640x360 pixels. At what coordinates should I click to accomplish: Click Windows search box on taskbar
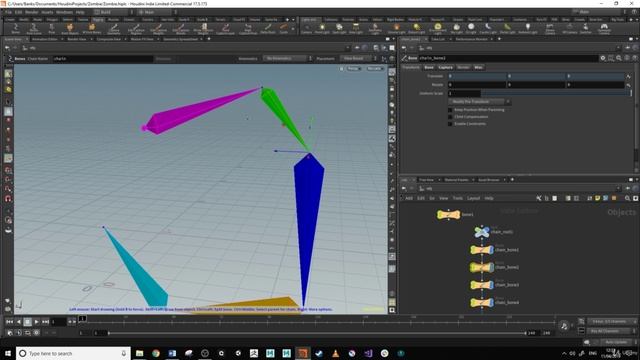pyautogui.click(x=73, y=353)
